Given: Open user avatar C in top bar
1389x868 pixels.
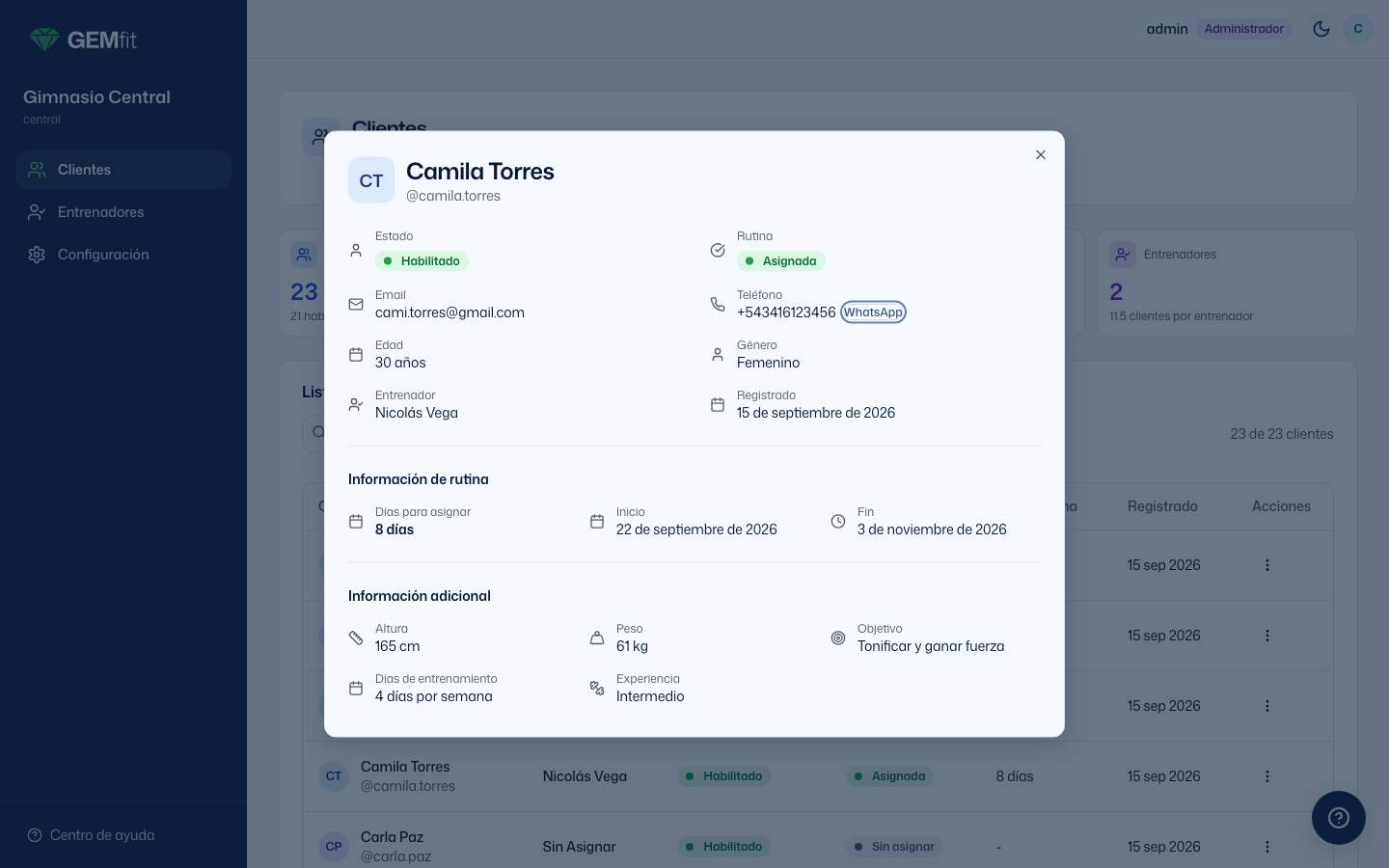Looking at the screenshot, I should 1358,29.
